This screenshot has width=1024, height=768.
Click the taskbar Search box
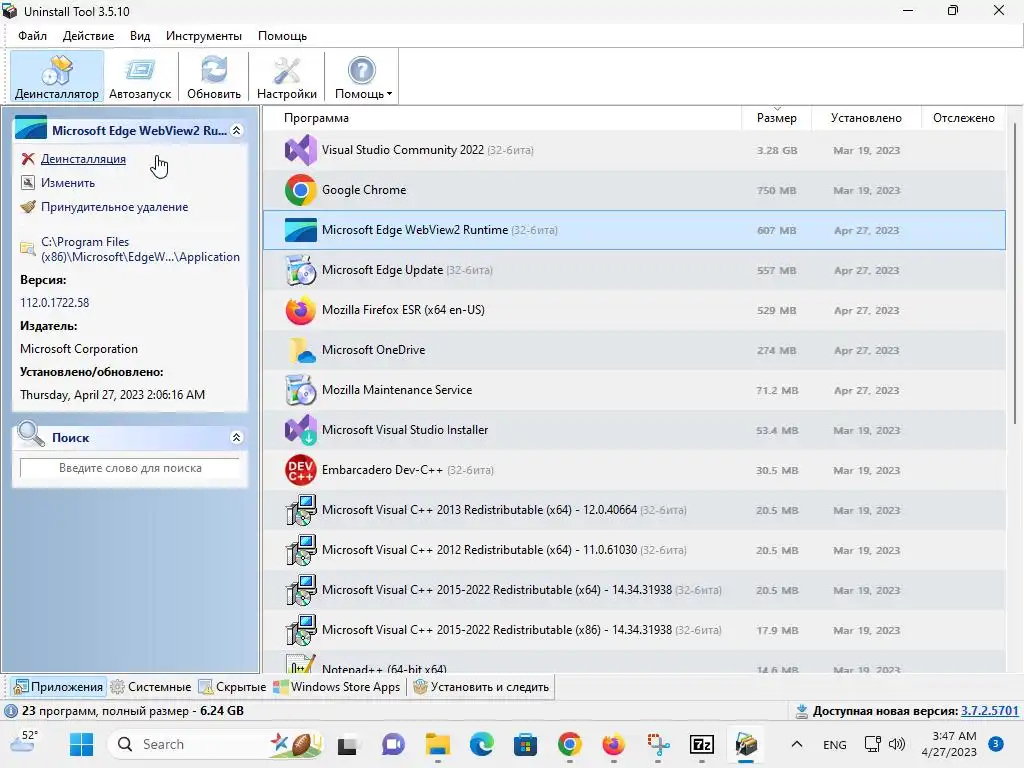216,744
